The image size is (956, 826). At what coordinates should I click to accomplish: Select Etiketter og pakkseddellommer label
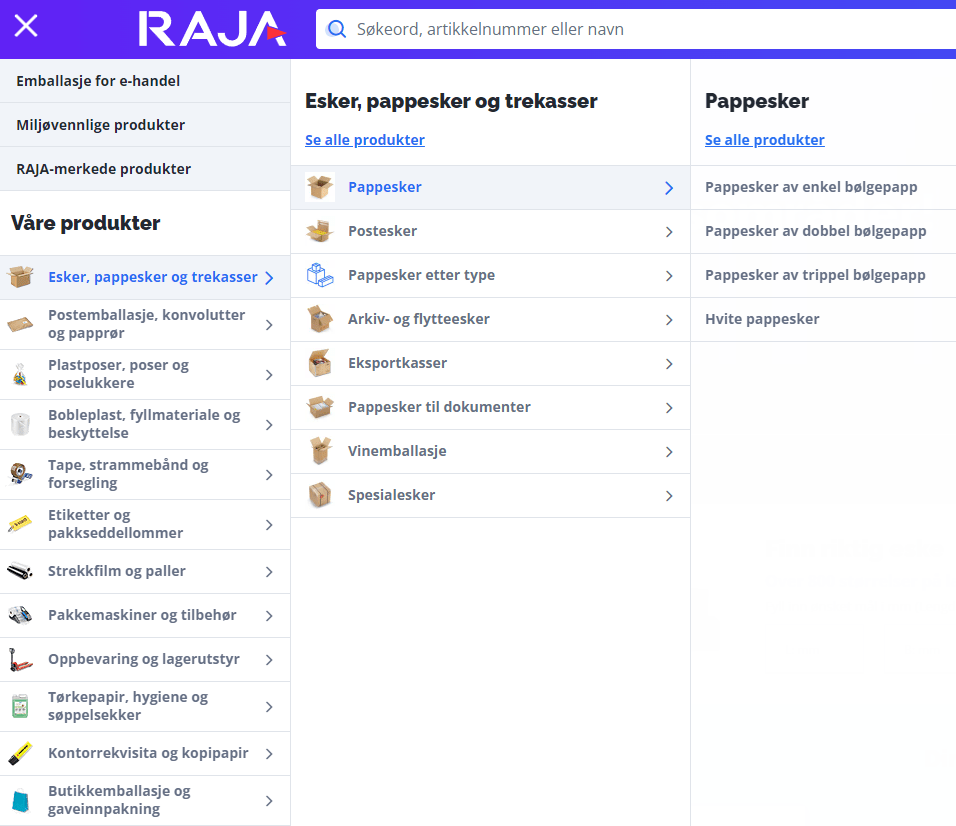point(115,524)
